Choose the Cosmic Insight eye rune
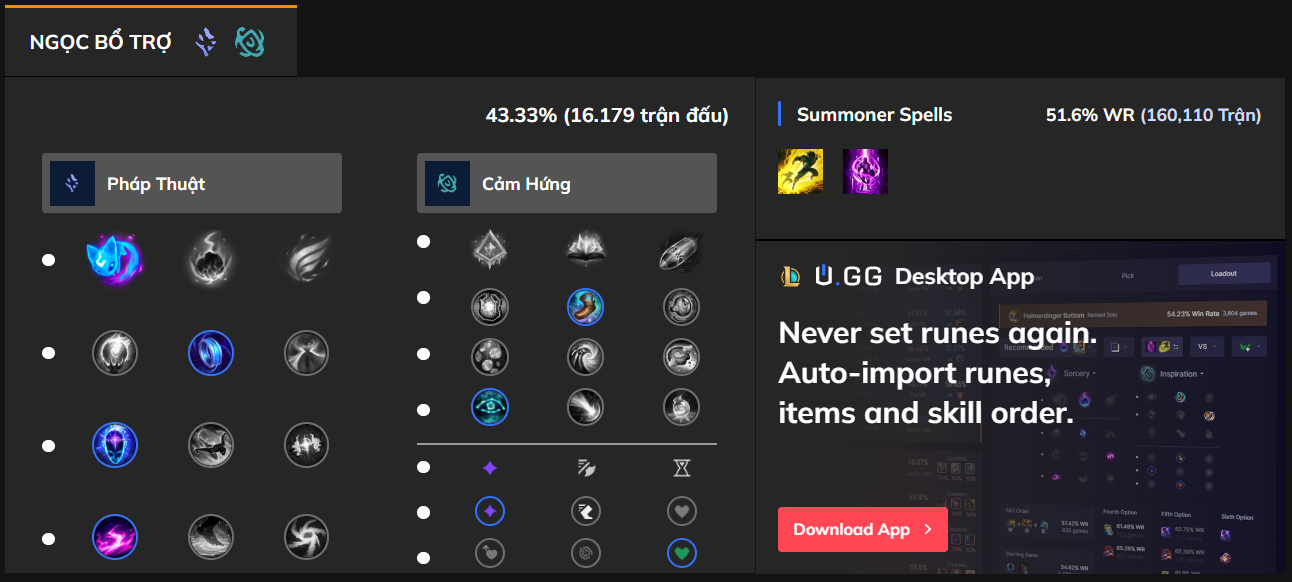Screen dimensions: 1292x582 [x=490, y=407]
